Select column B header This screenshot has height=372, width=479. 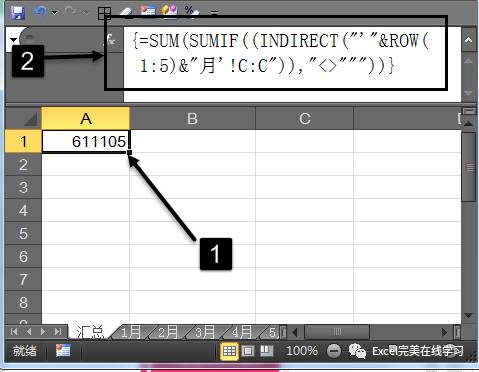click(192, 119)
